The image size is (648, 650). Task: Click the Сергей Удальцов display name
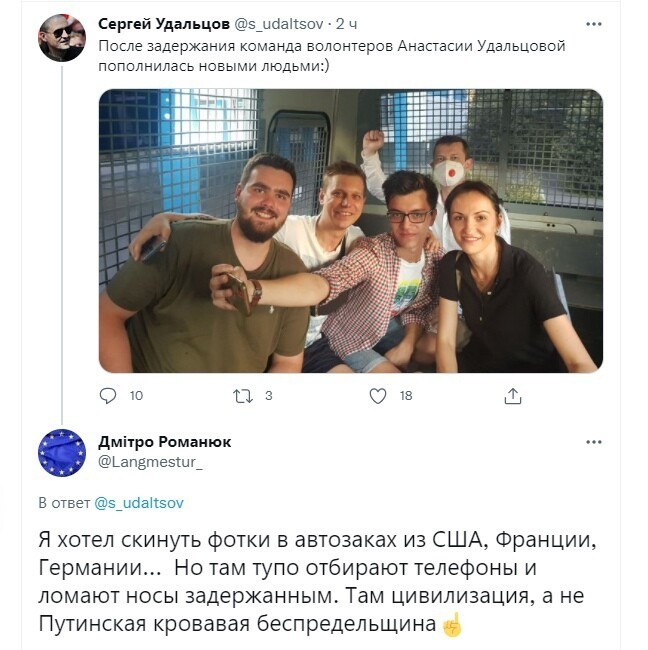(x=164, y=24)
